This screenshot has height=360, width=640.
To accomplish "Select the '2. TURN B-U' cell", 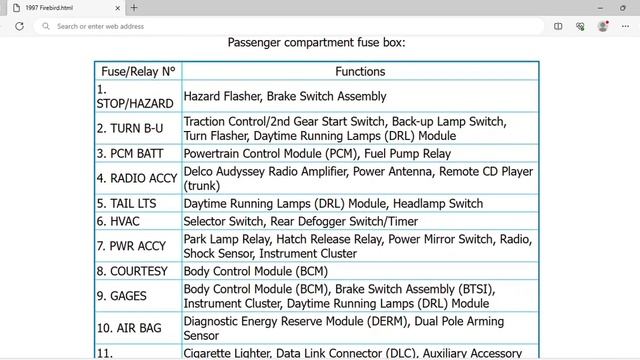I will pyautogui.click(x=138, y=129).
